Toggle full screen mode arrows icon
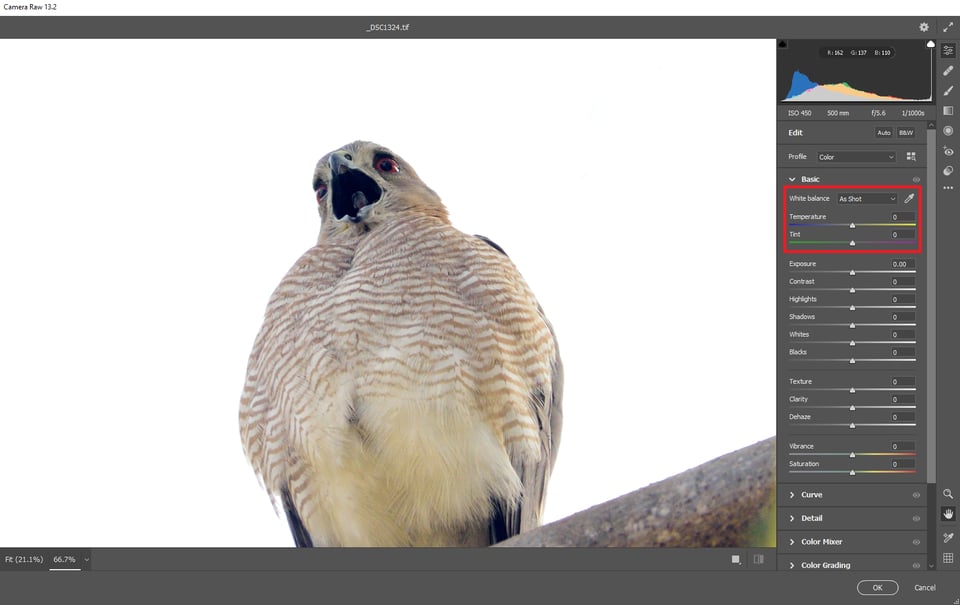The height and width of the screenshot is (605, 960). tap(948, 27)
